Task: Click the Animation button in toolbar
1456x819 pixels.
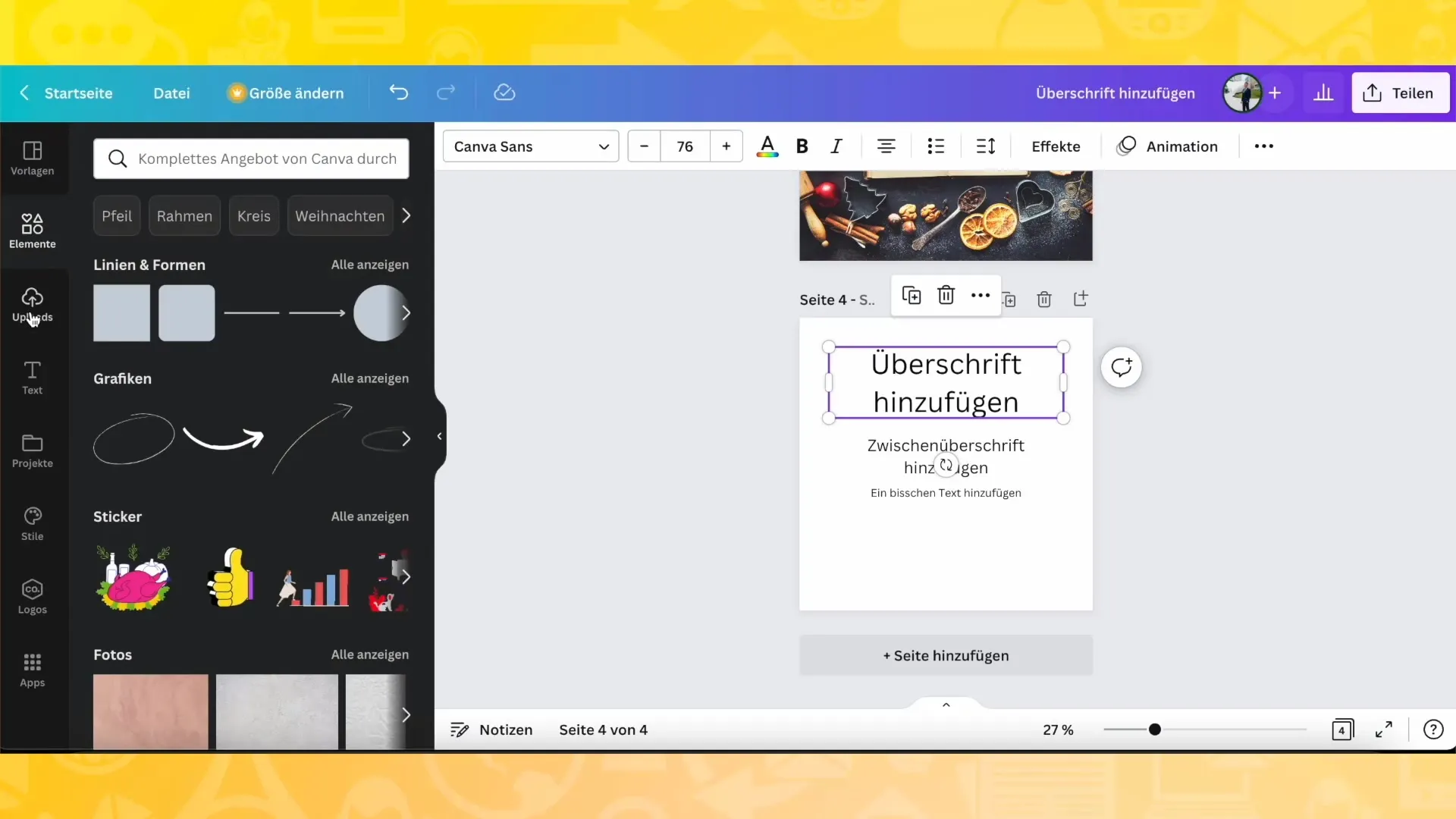Action: 1167,146
